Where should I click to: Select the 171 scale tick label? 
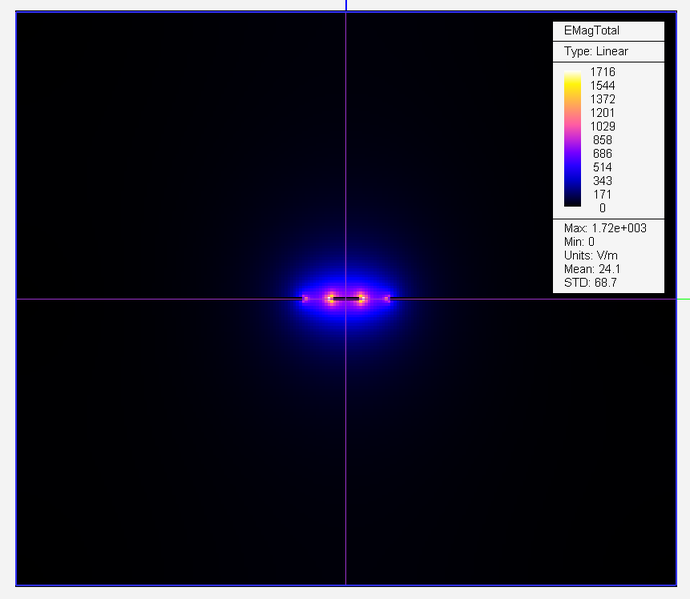pos(602,194)
